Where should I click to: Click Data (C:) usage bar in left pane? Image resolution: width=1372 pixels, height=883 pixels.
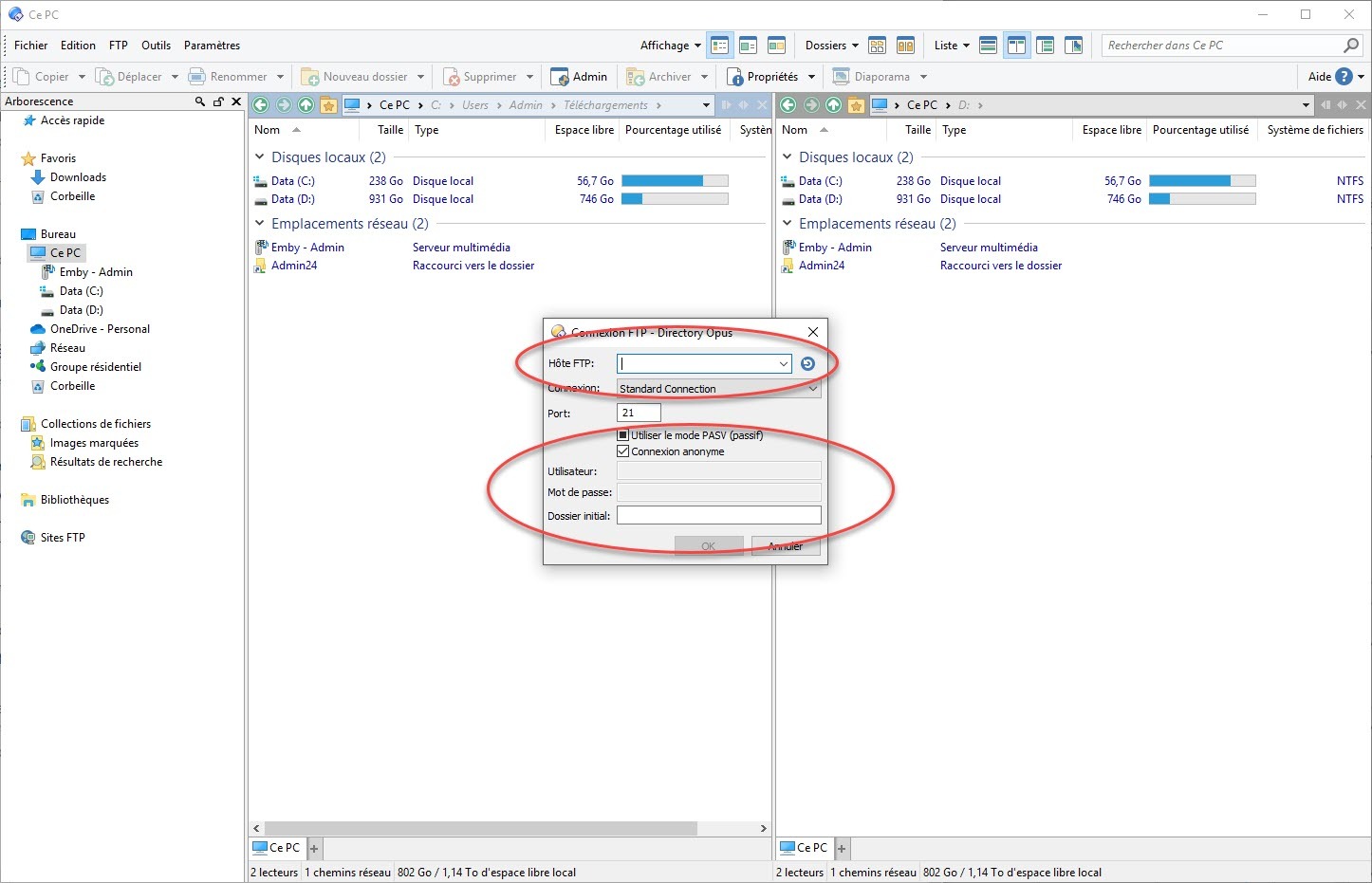click(x=675, y=181)
